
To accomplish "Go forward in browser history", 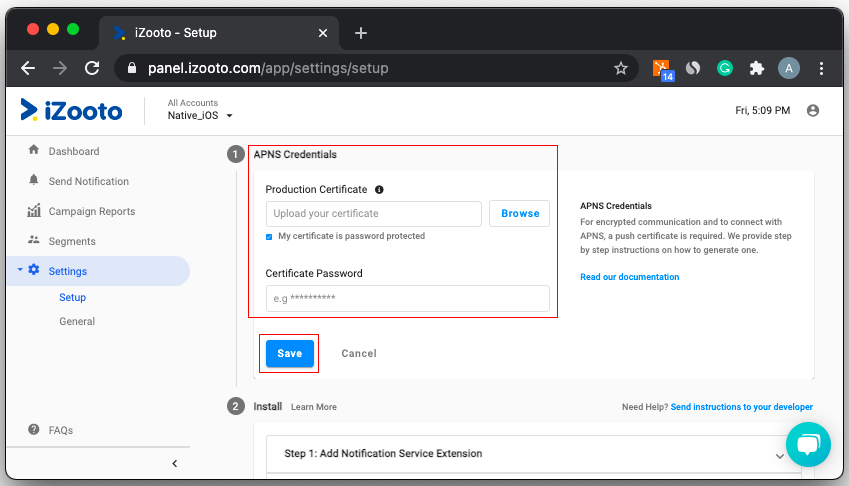I will [x=60, y=68].
